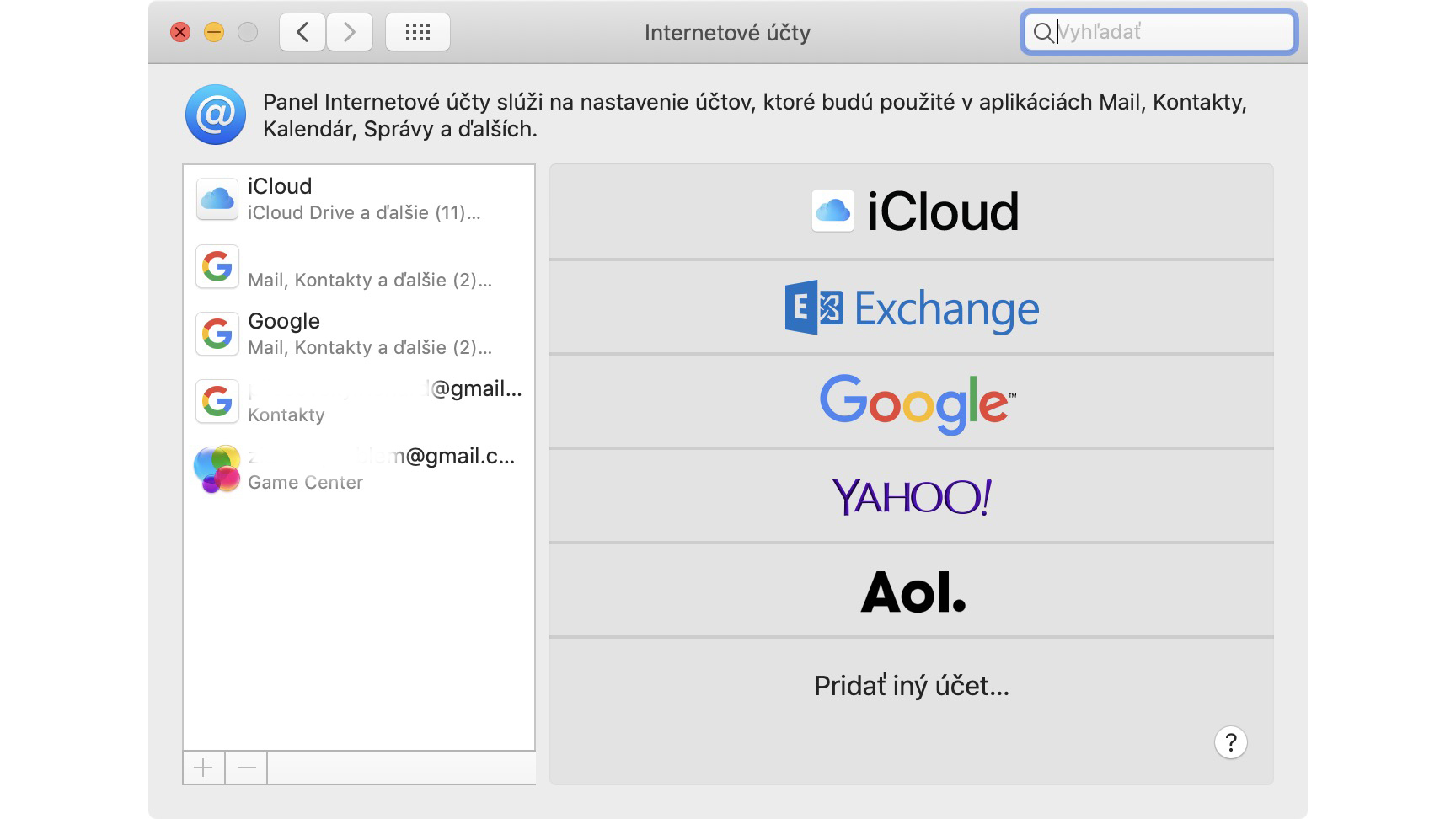
Task: Click Pridať iný účet...
Action: [912, 686]
